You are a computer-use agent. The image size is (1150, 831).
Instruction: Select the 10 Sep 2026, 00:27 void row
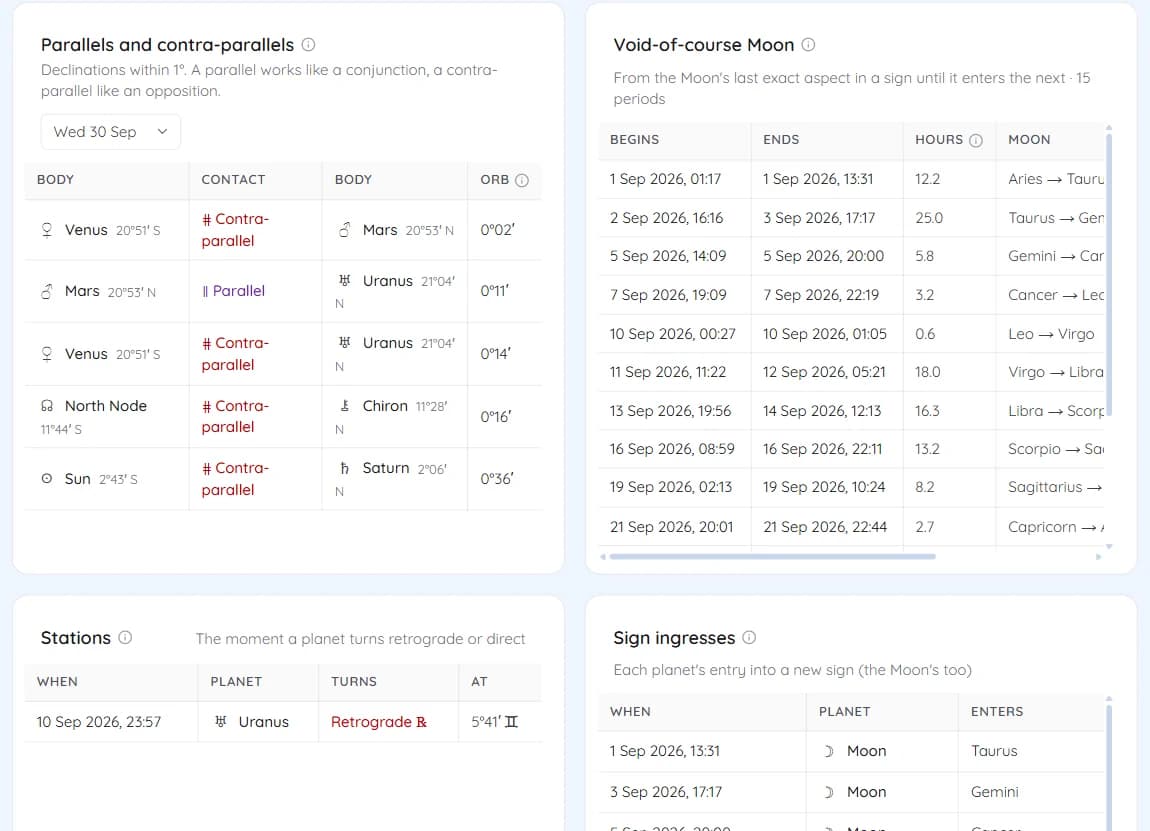(851, 334)
